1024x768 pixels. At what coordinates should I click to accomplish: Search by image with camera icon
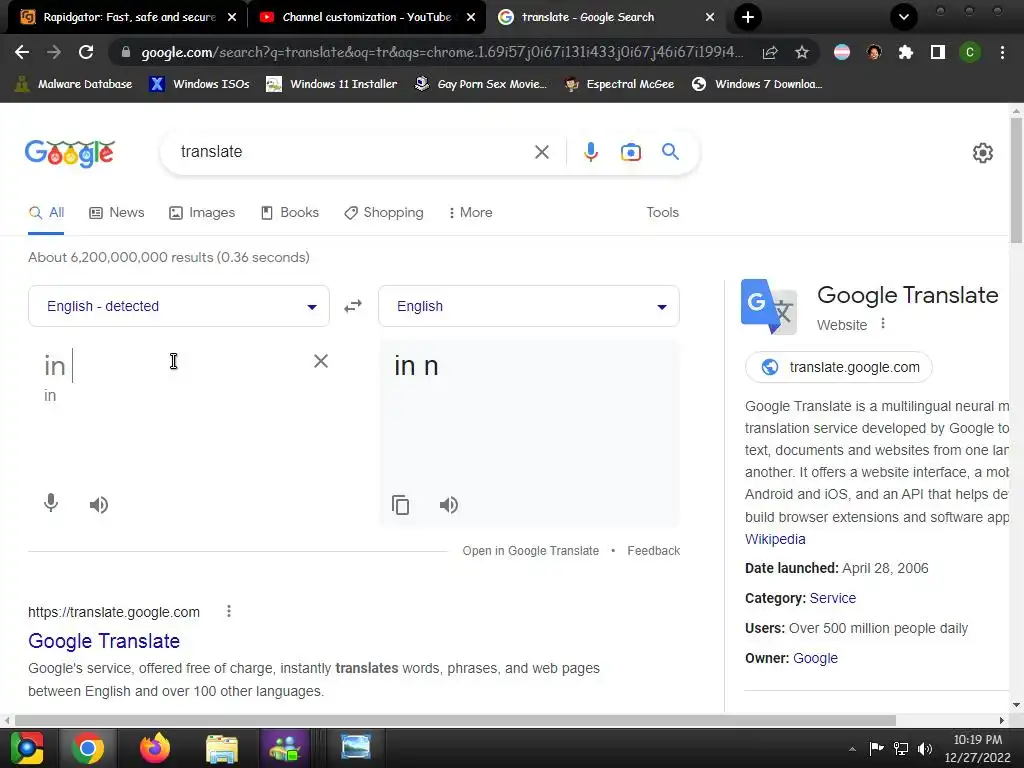pos(631,152)
